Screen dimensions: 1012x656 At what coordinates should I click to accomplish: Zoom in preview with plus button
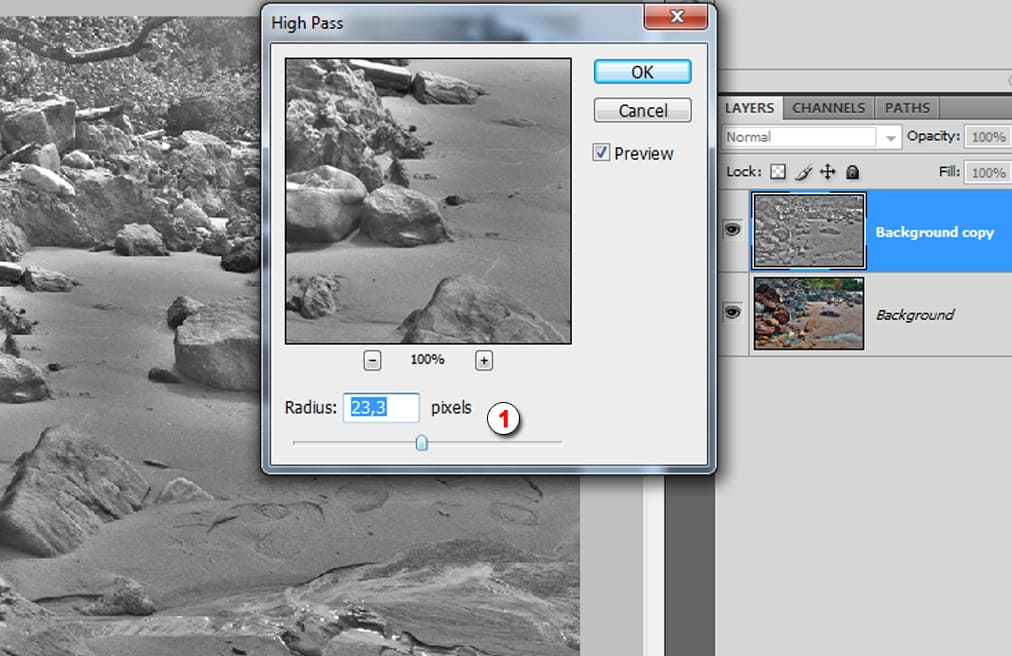[x=484, y=360]
